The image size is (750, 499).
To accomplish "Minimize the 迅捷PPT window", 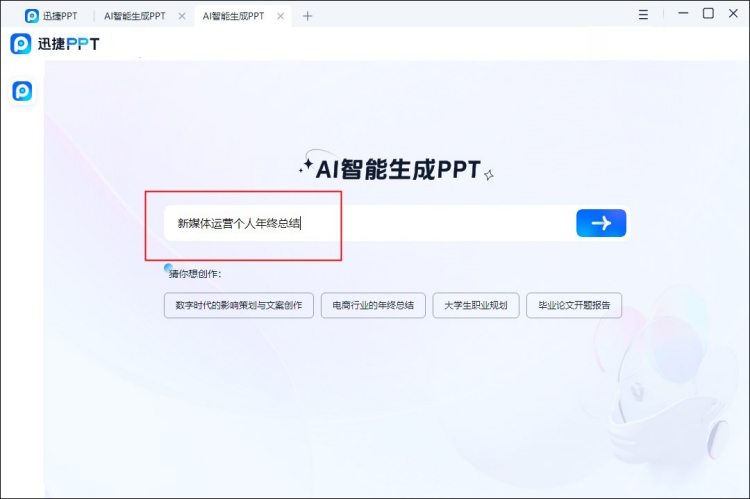I will (683, 13).
